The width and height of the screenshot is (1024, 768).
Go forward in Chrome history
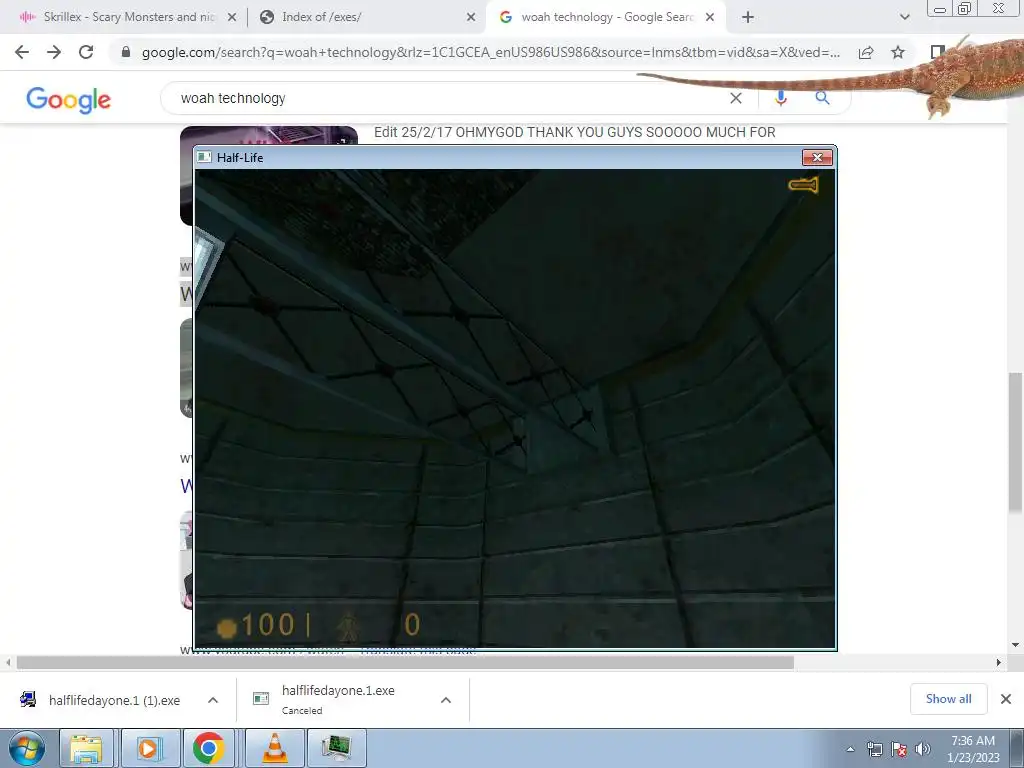[54, 52]
